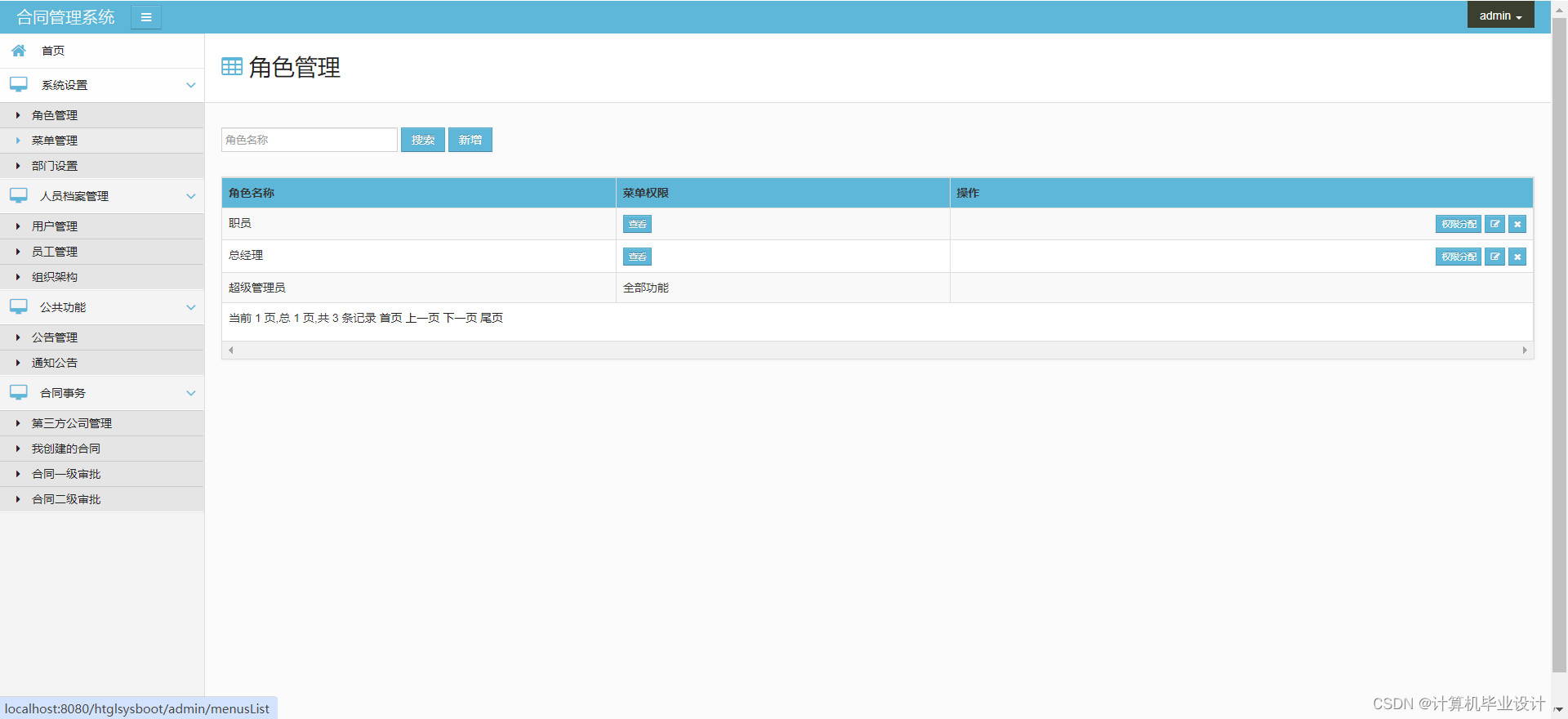Click the page vertical scrollbar
1568x719 pixels.
click(x=1559, y=343)
